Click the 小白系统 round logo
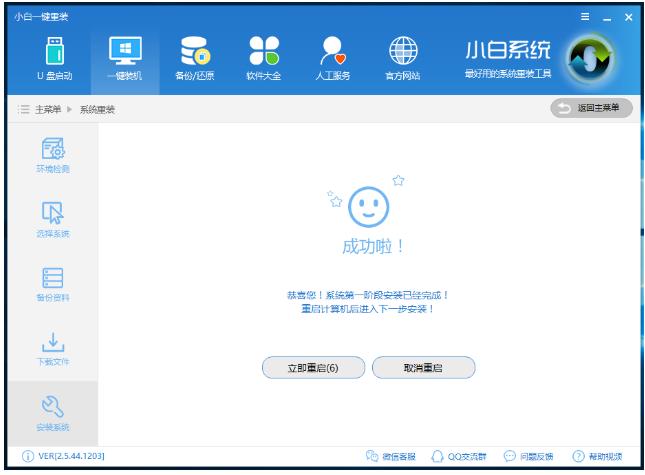Screen dimensions: 645x475 click(591, 58)
